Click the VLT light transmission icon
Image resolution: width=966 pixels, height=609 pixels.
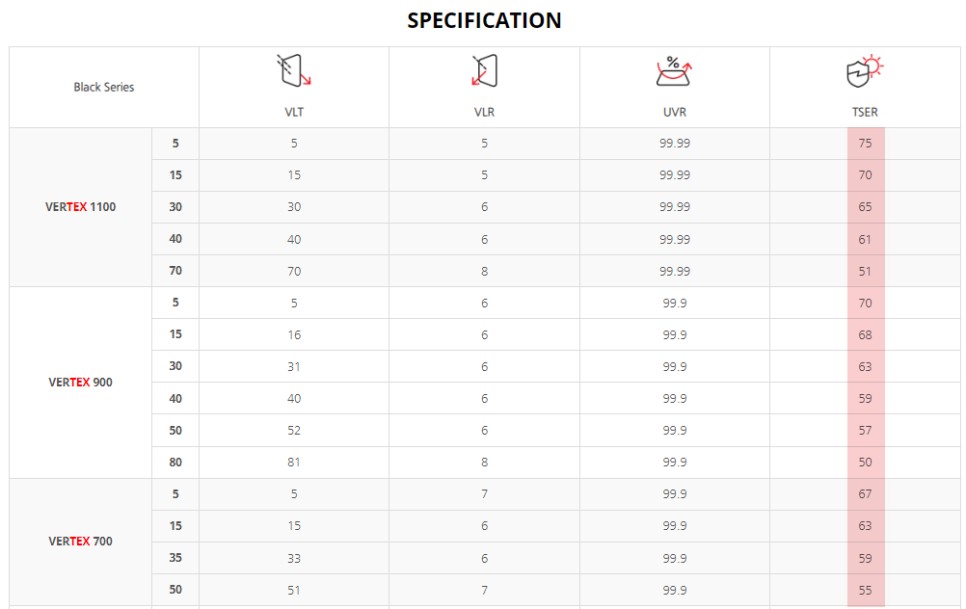point(294,72)
